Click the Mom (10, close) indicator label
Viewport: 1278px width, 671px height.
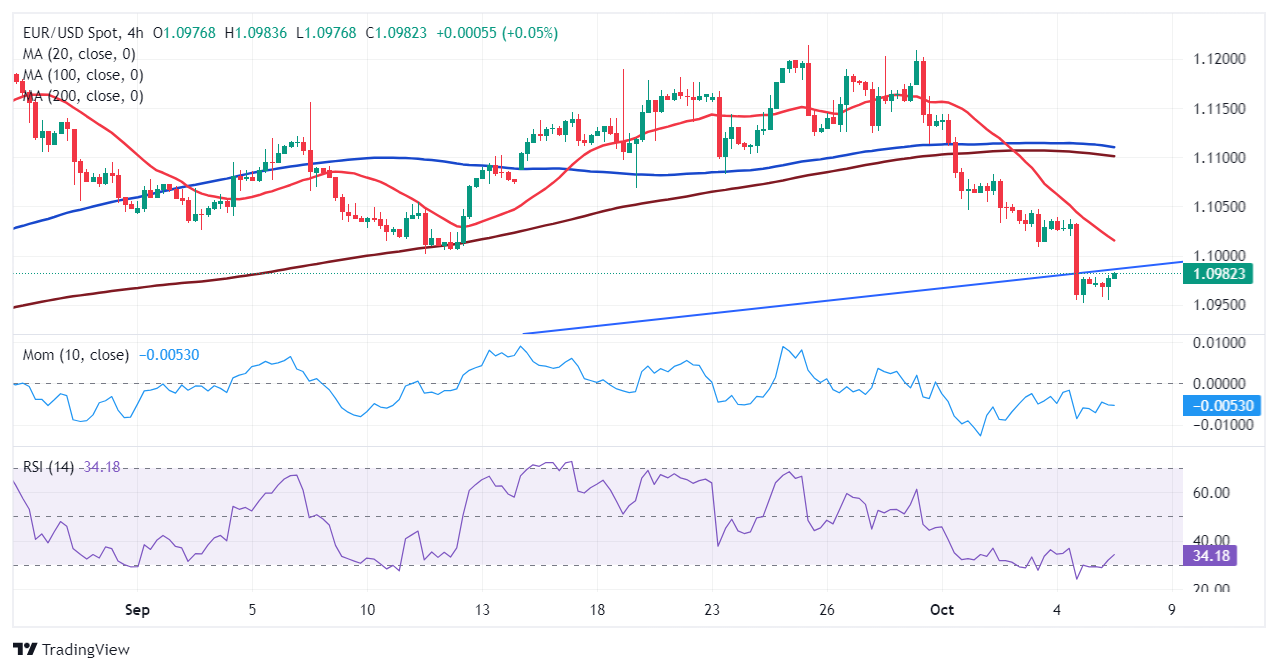[x=76, y=355]
